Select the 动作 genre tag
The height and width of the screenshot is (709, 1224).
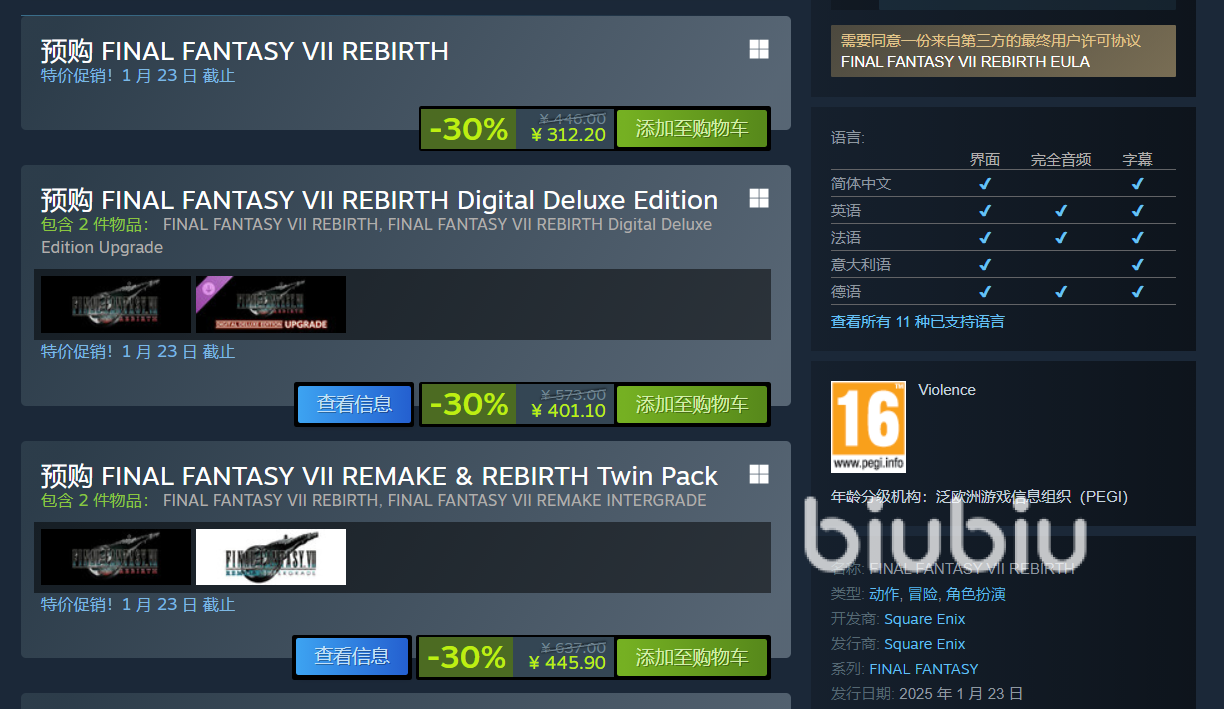[884, 594]
